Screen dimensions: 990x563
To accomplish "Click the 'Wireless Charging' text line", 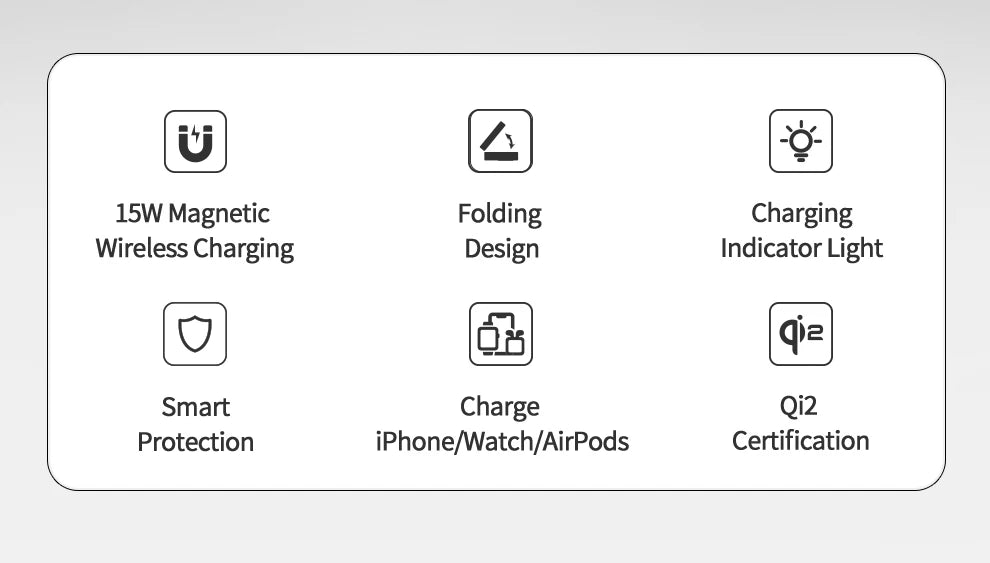I will pyautogui.click(x=194, y=249).
